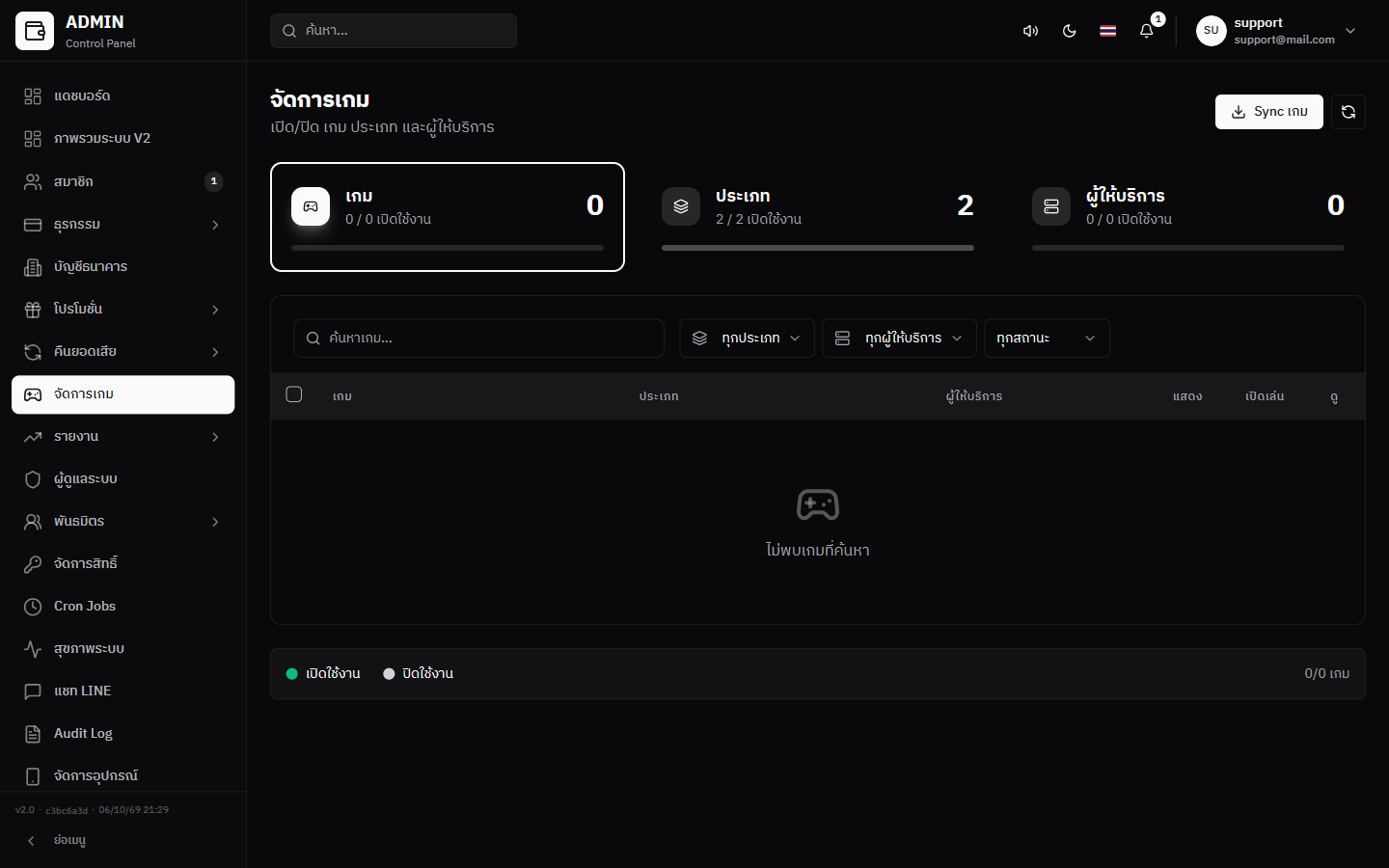The width and height of the screenshot is (1389, 868).
Task: Click the เปิดเล่น column header
Action: tap(1265, 396)
